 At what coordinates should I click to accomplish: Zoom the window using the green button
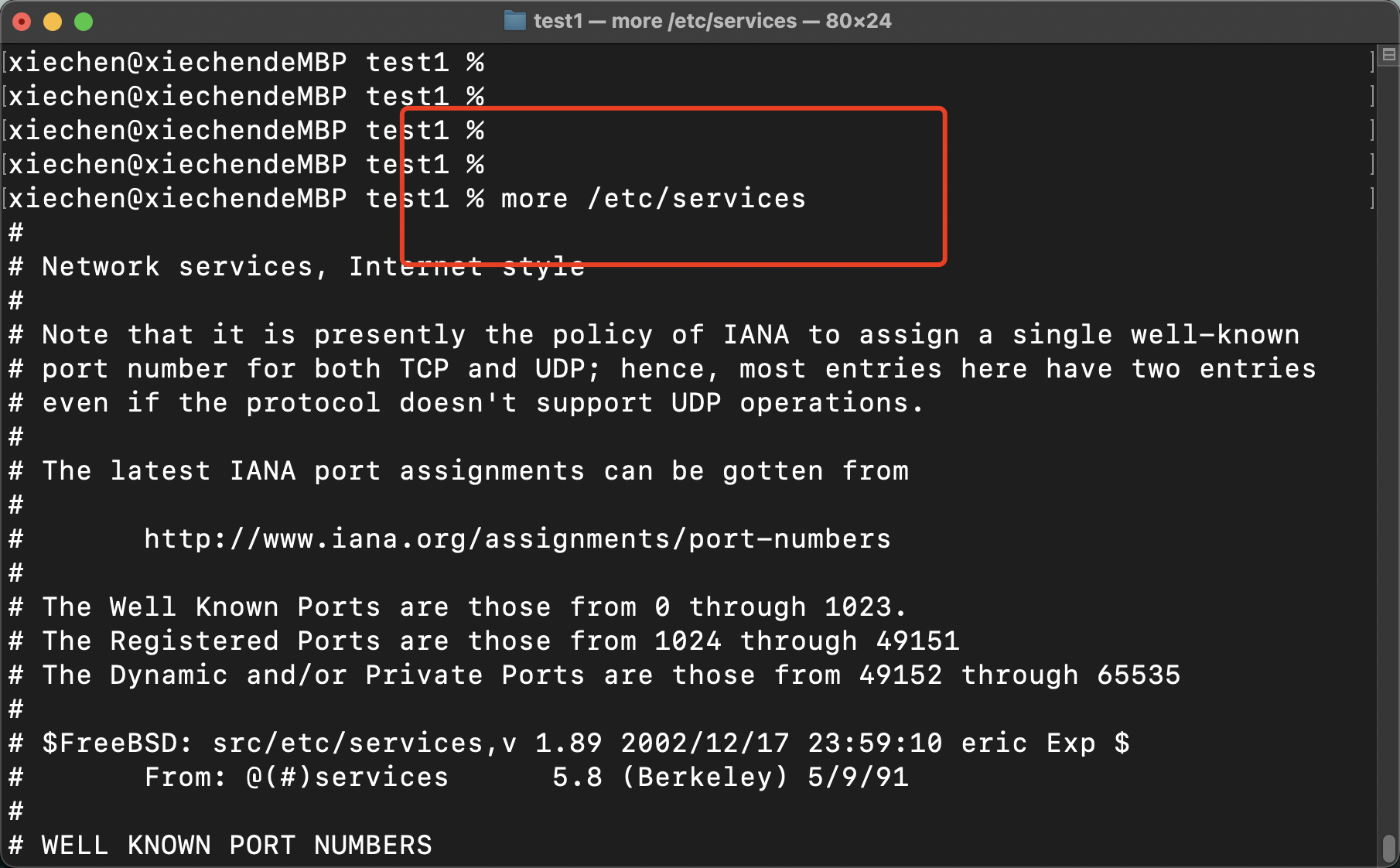point(84,22)
